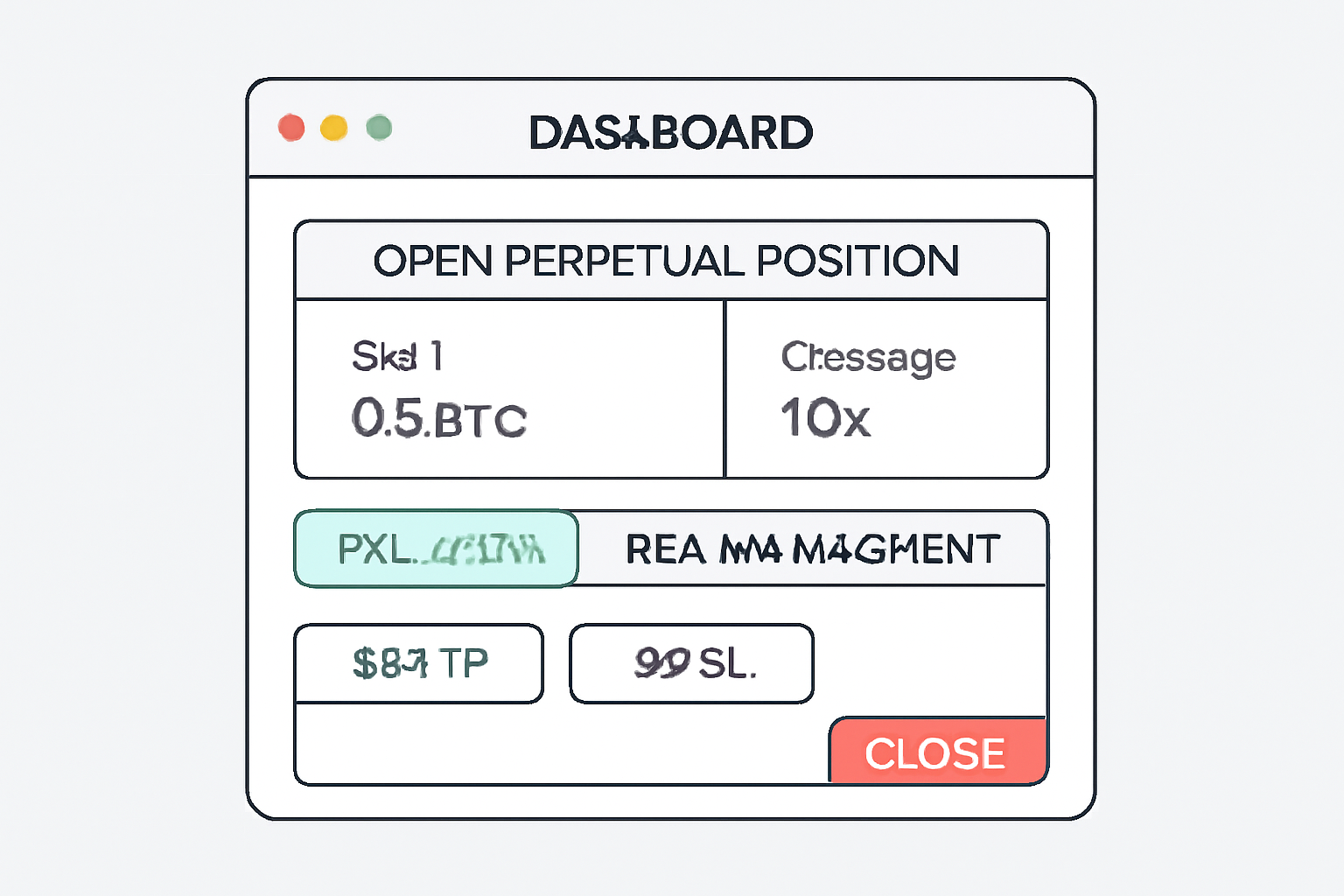
Task: Click the 99 SL field
Action: 691,663
